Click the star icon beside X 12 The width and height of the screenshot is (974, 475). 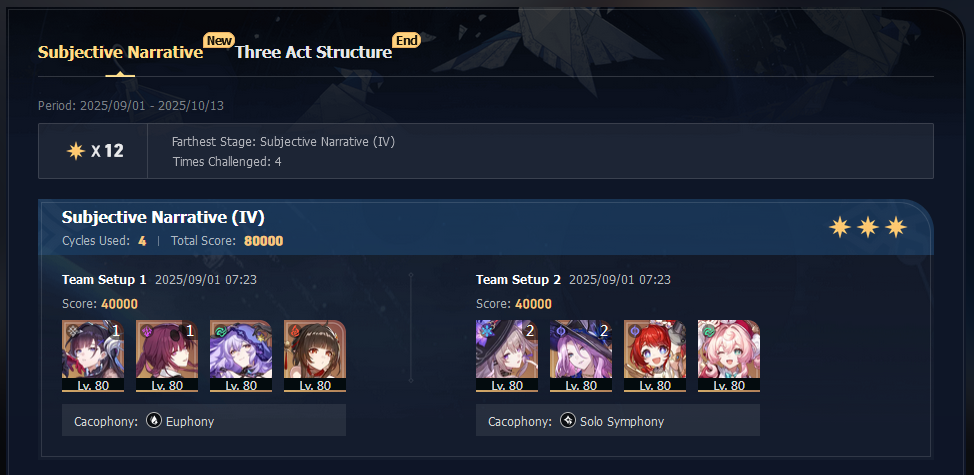pyautogui.click(x=76, y=151)
